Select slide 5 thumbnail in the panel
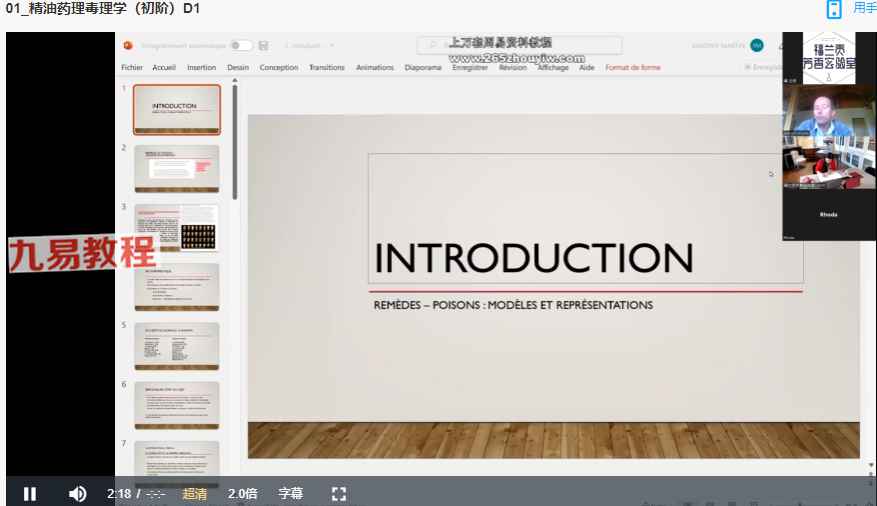 176,346
